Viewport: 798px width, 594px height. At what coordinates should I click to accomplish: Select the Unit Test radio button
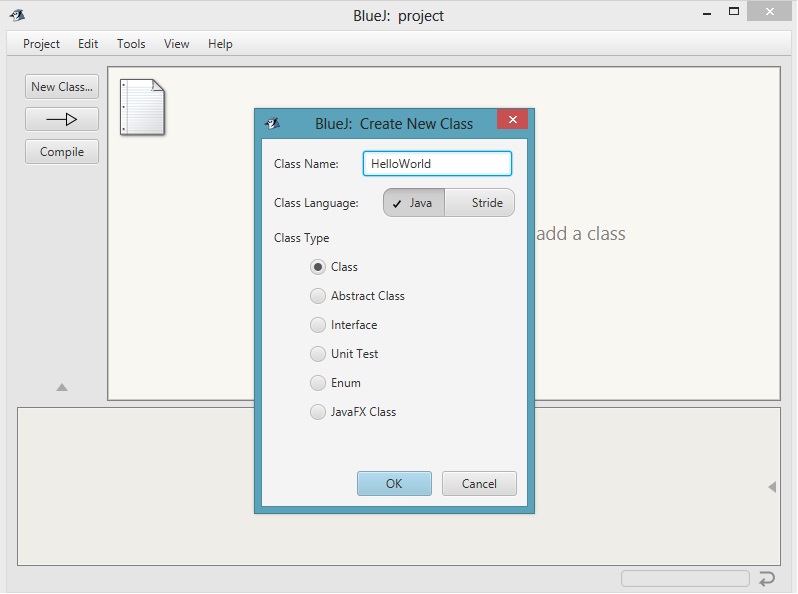[318, 354]
